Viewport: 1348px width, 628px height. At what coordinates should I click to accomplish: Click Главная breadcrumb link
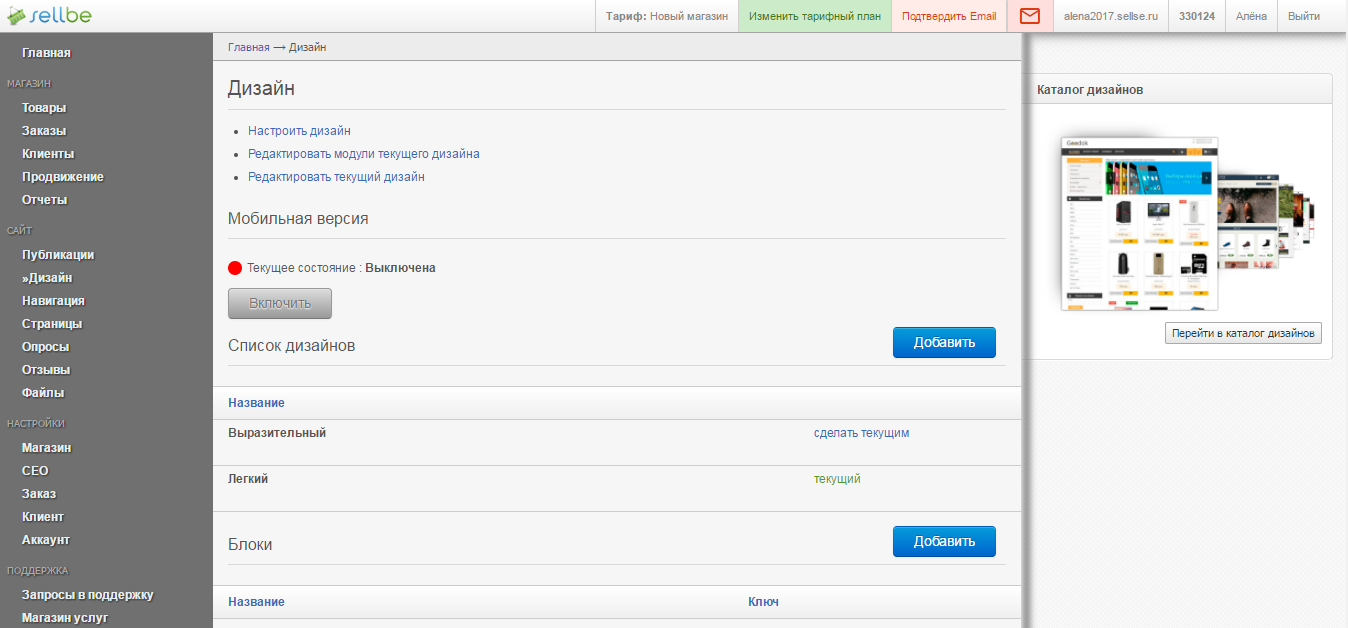(x=249, y=47)
